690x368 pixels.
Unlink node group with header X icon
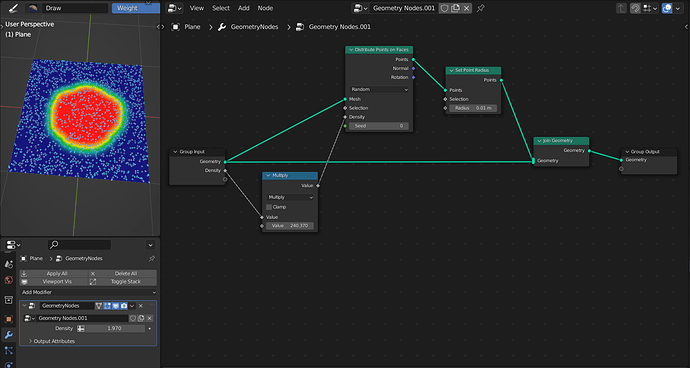tap(466, 8)
